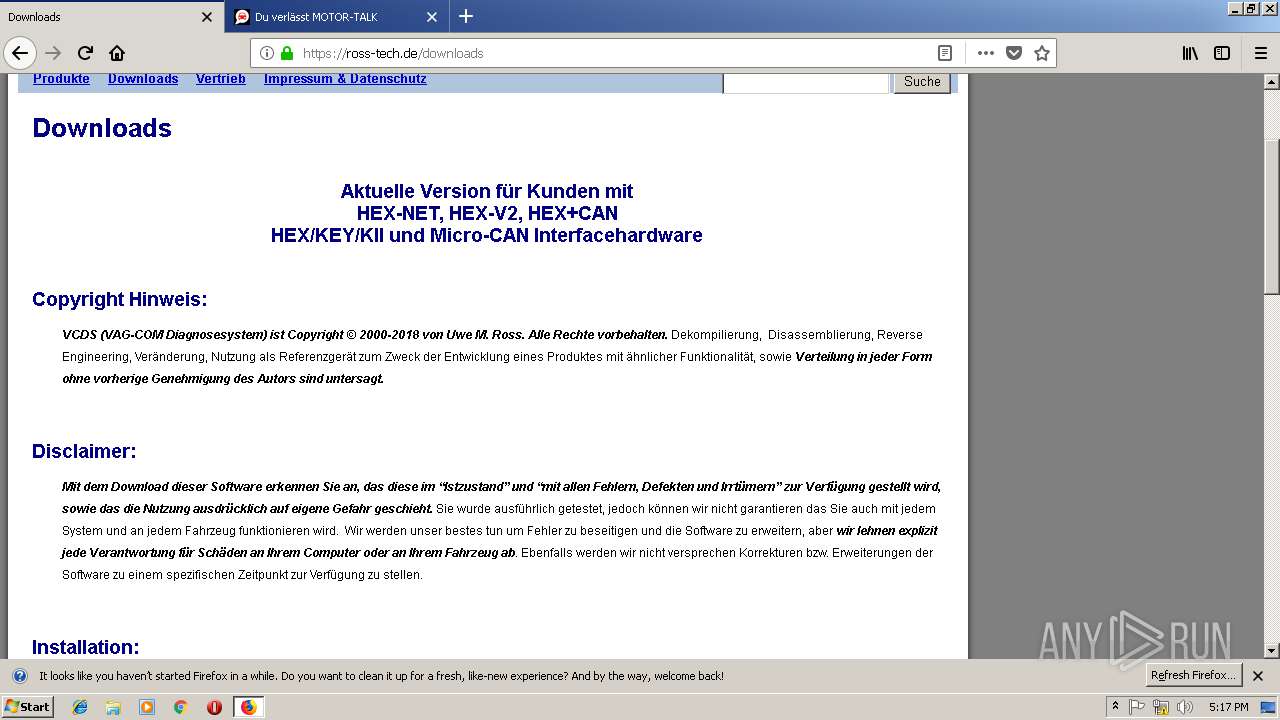
Task: Click the forward navigation arrow
Action: [53, 53]
